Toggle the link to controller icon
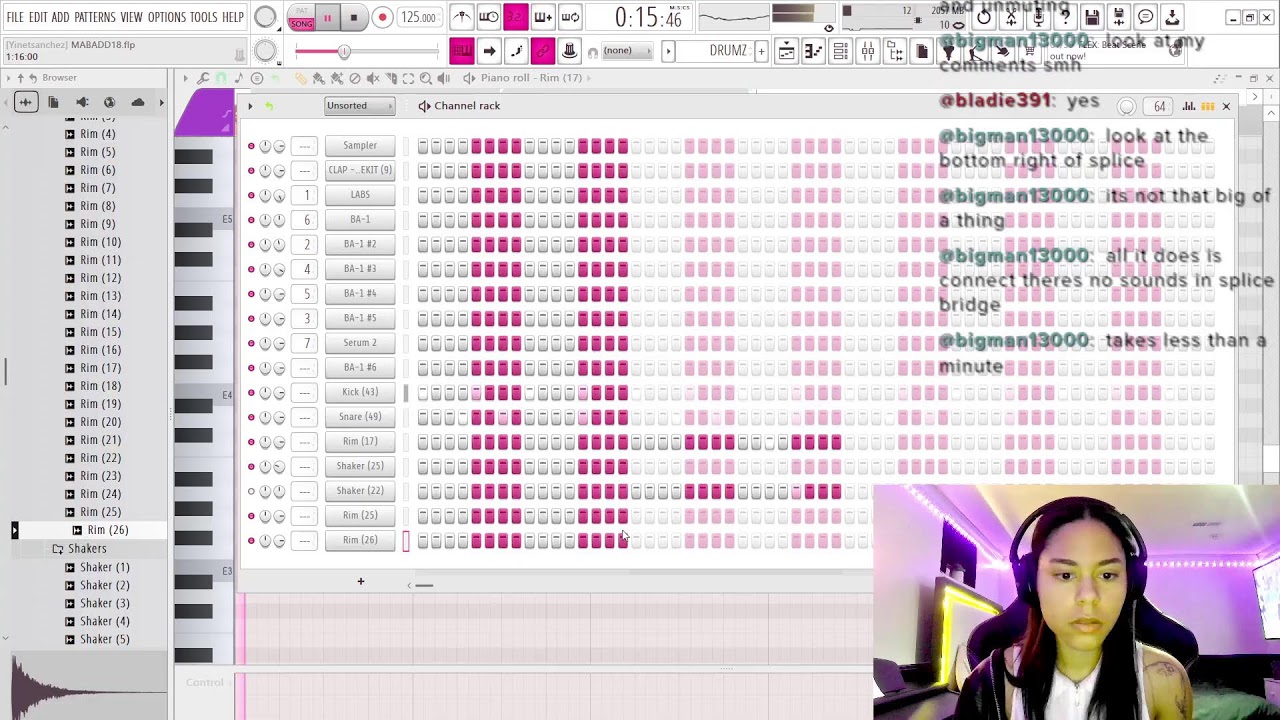1280x720 pixels. pos(543,51)
